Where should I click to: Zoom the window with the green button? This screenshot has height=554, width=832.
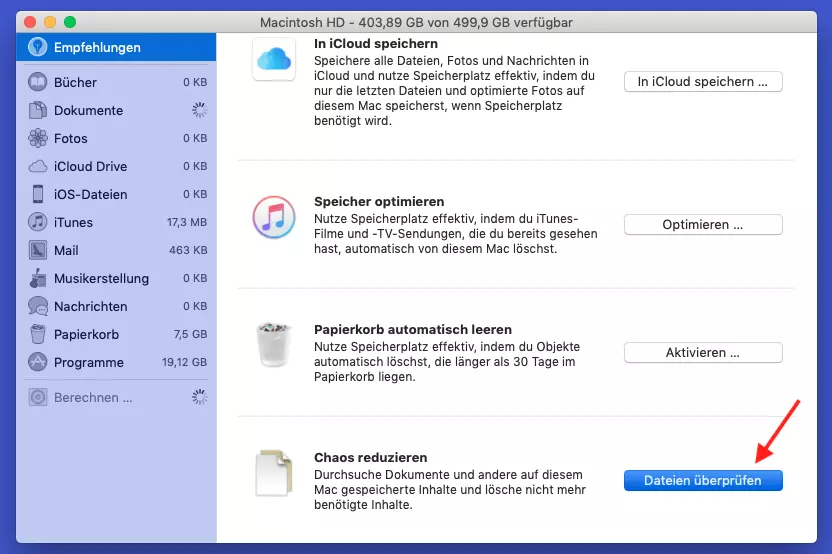tap(70, 22)
